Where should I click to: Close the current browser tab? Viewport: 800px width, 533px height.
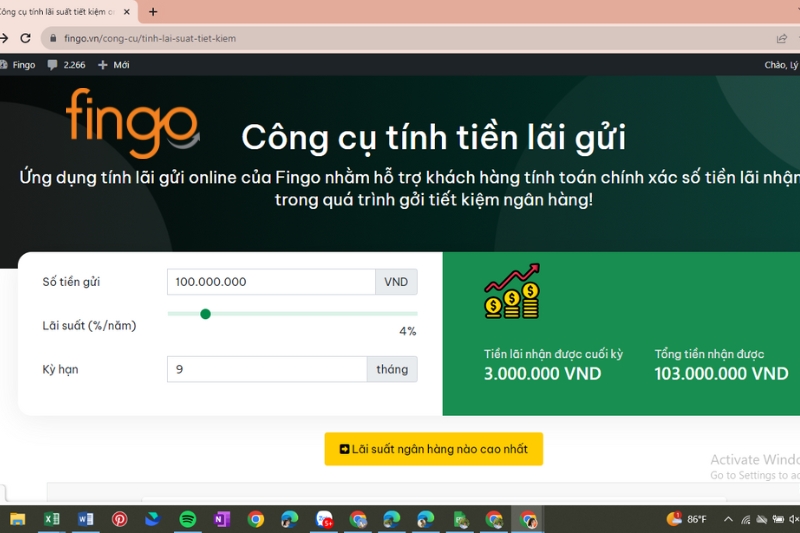click(x=127, y=12)
